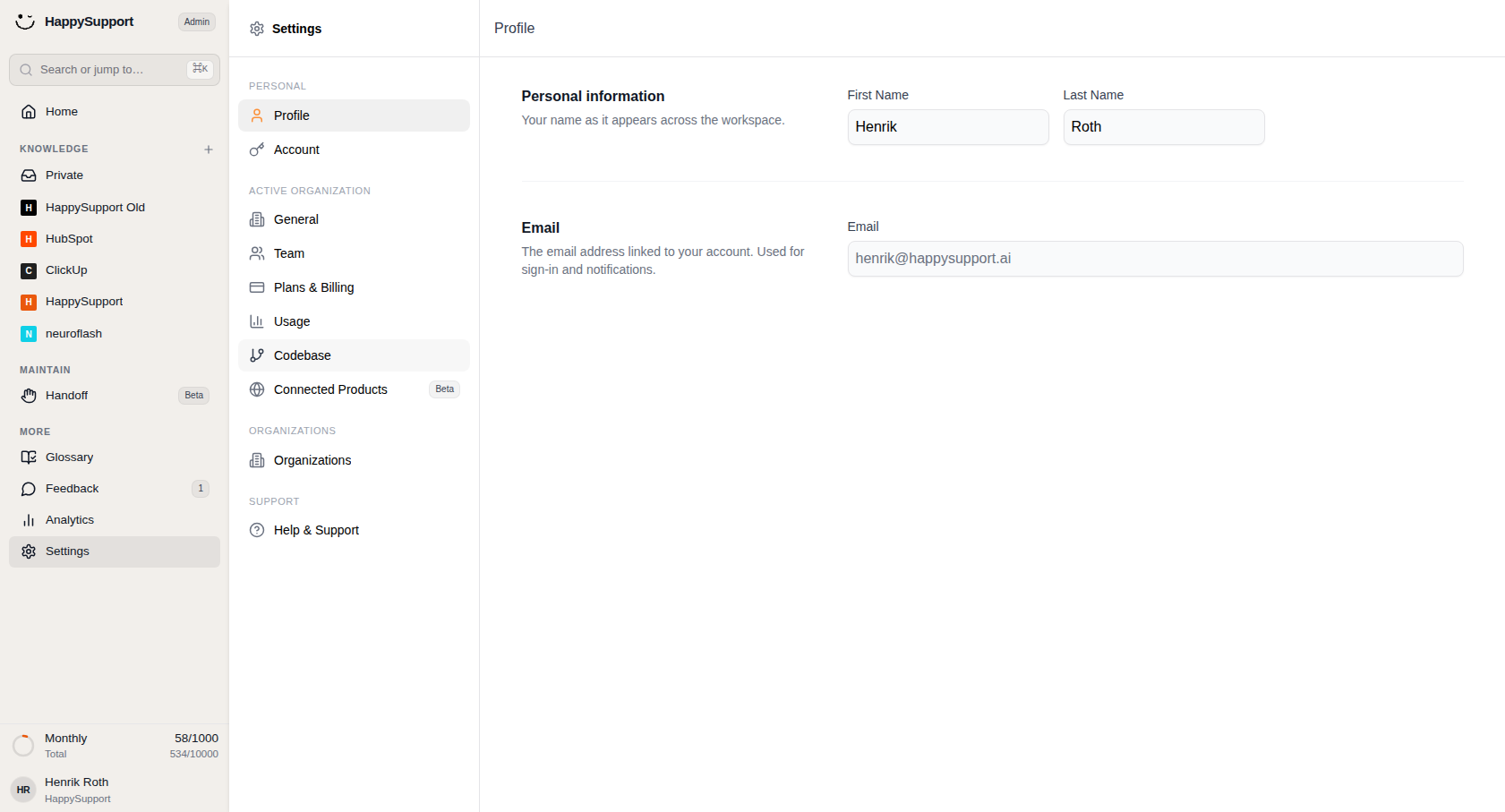Click the Connected Products globe icon
1505x812 pixels.
[x=257, y=389]
